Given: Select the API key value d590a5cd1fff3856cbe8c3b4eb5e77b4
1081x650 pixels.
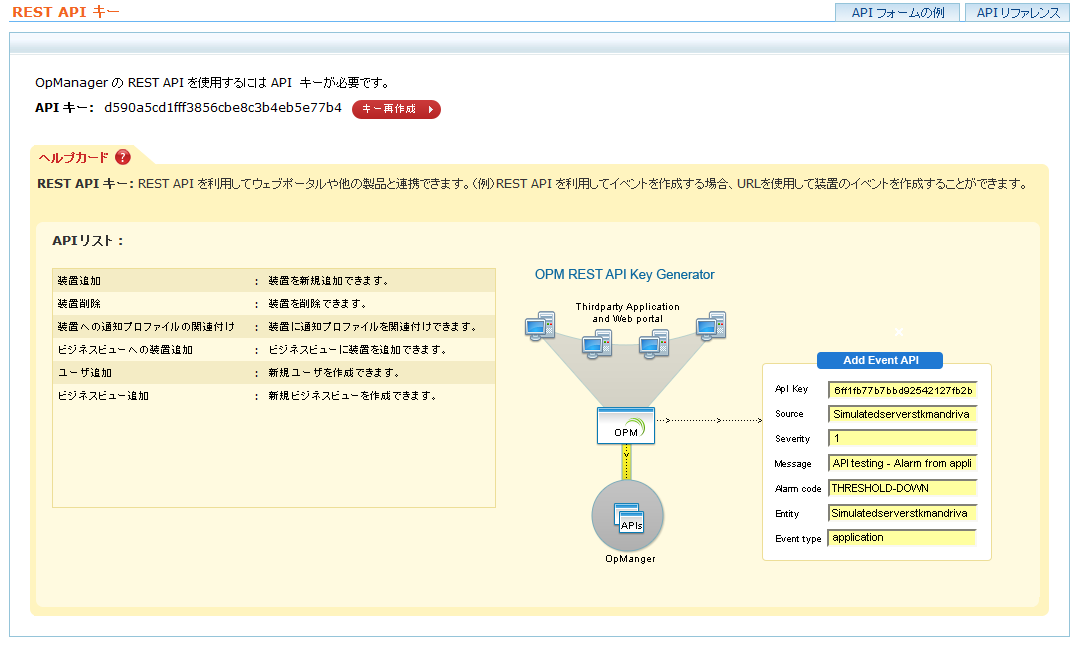Looking at the screenshot, I should pyautogui.click(x=223, y=108).
